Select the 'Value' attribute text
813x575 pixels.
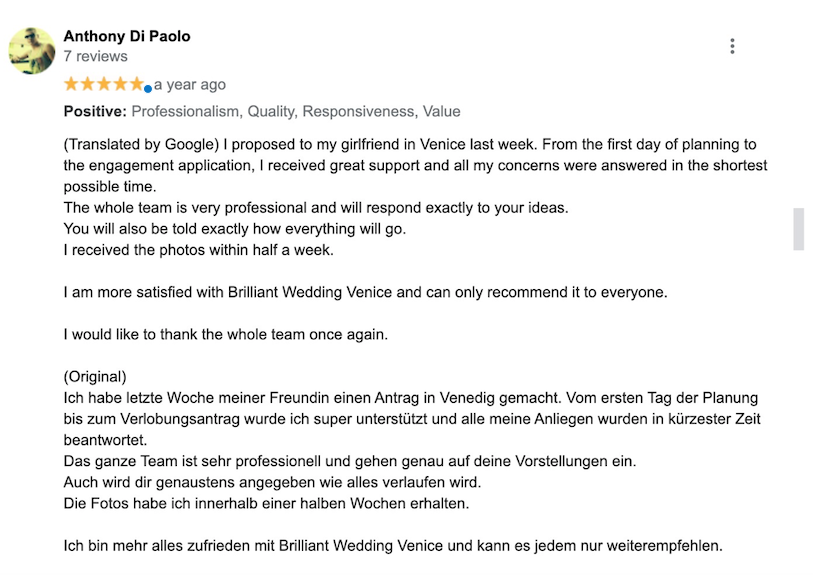441,111
